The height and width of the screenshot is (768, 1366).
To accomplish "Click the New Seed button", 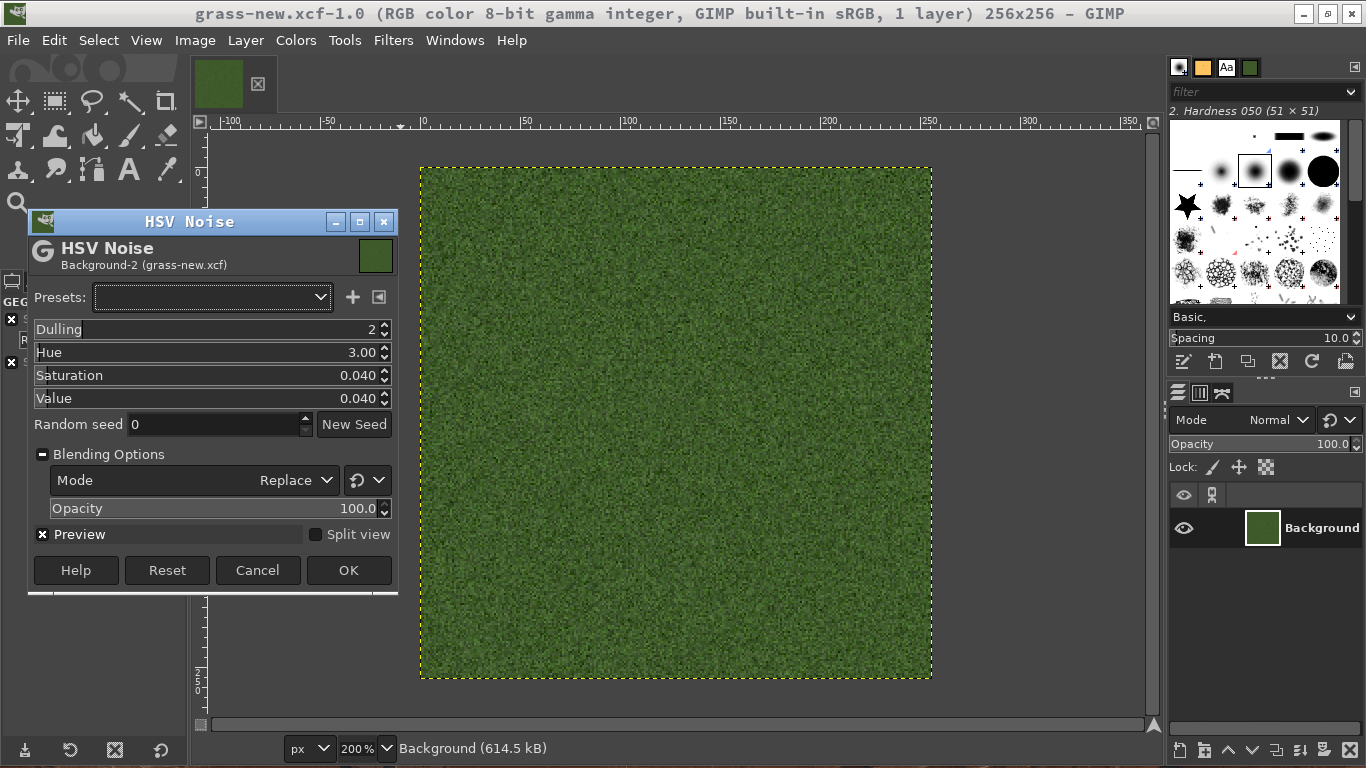I will click(x=354, y=425).
